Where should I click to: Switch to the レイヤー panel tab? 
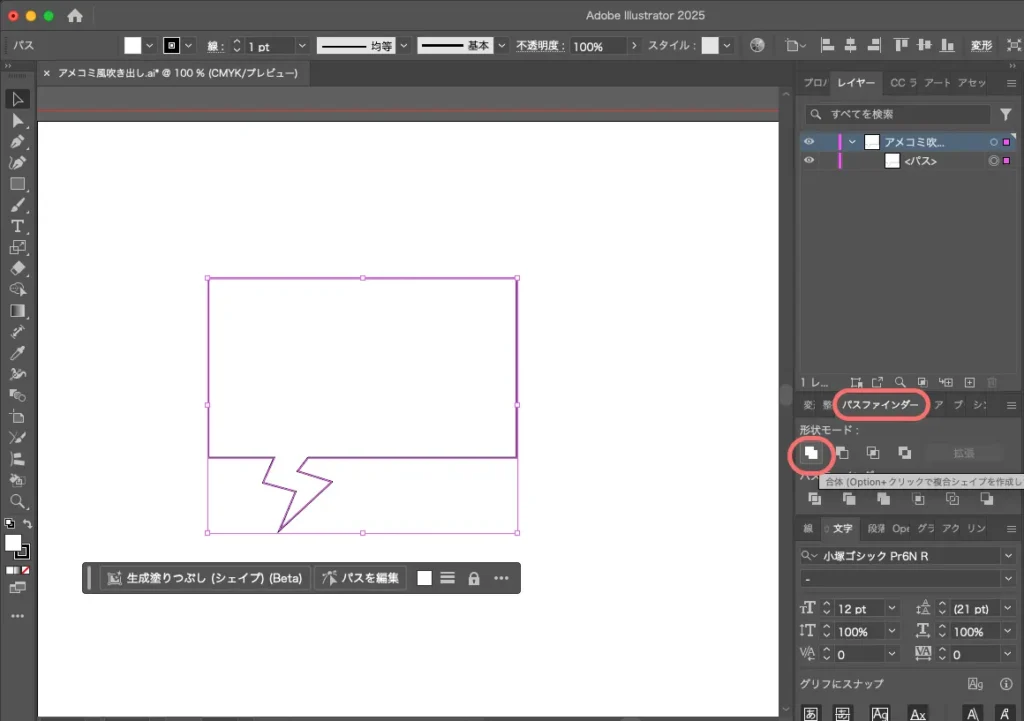coord(857,83)
